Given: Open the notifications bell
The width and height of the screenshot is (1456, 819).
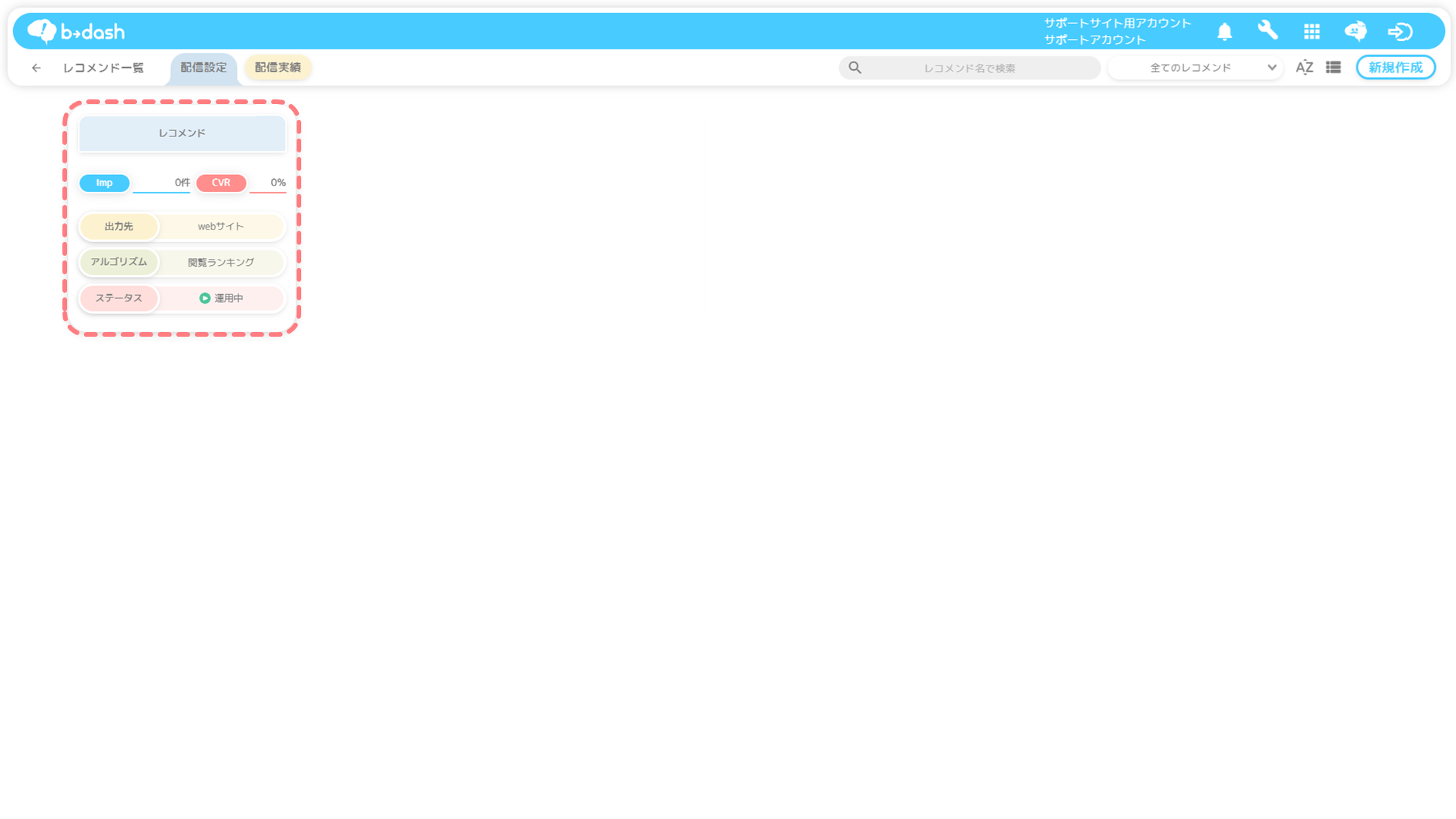Looking at the screenshot, I should [1224, 32].
